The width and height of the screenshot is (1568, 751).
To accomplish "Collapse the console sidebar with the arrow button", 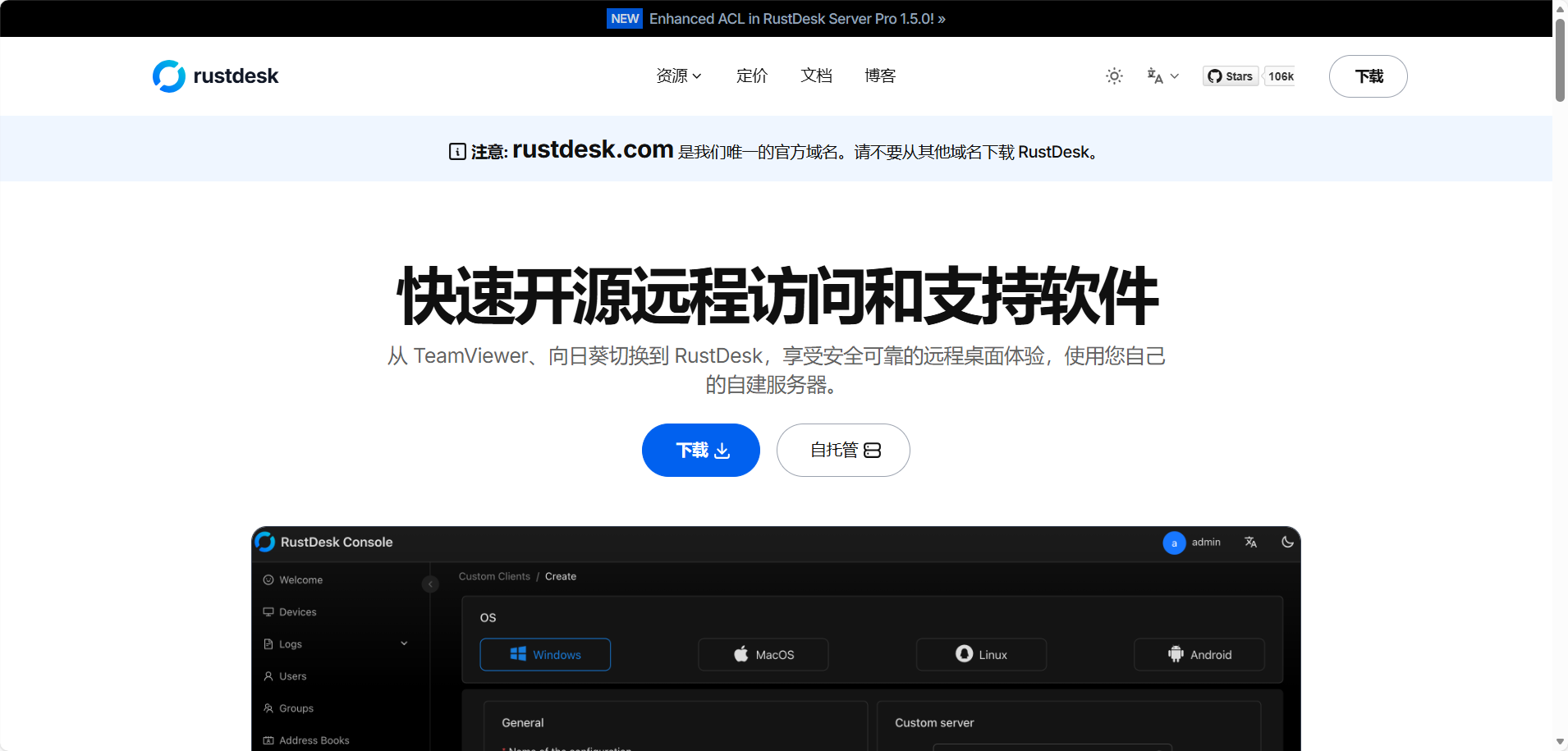I will (430, 584).
